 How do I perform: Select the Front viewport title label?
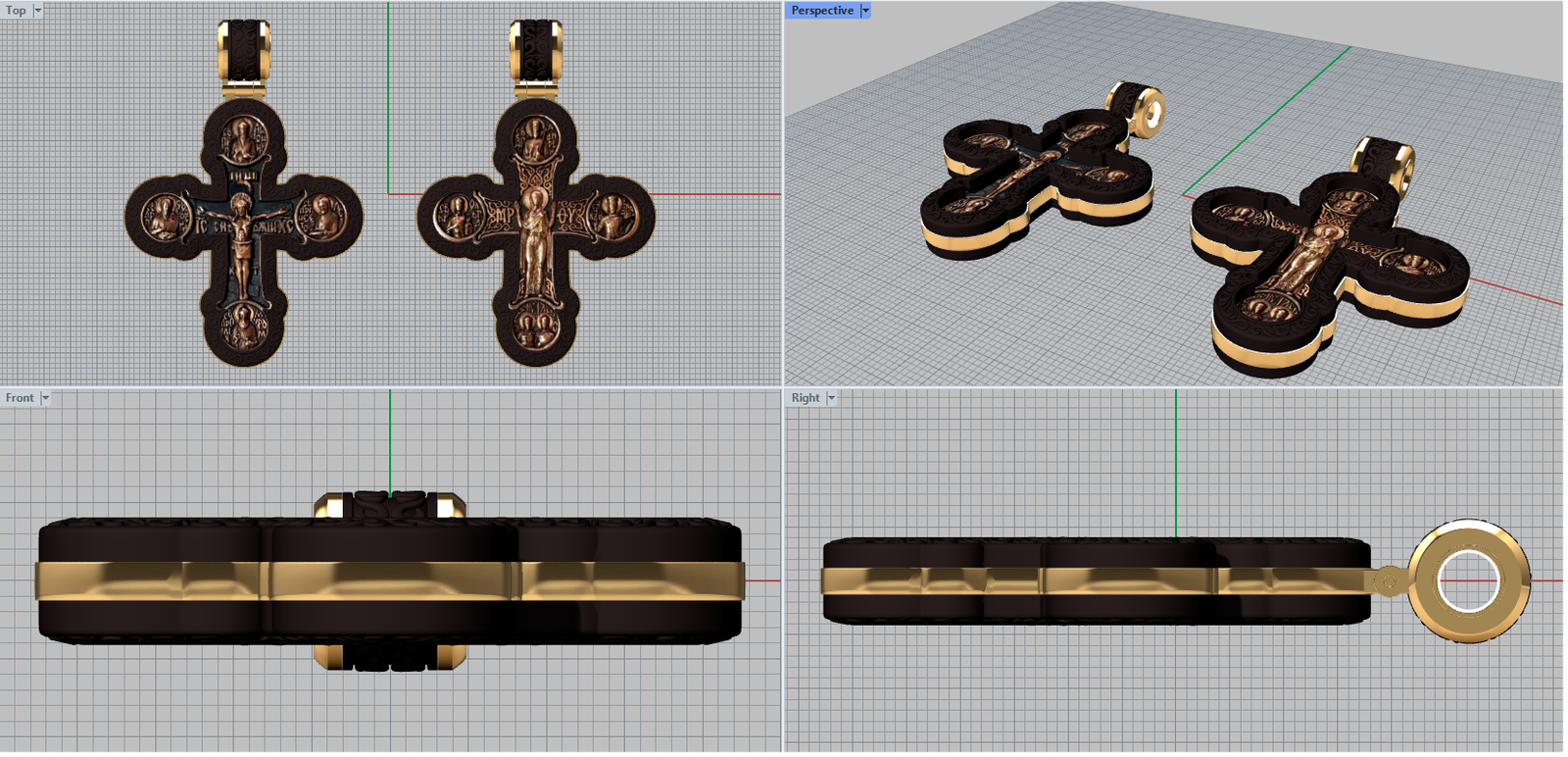tap(20, 398)
